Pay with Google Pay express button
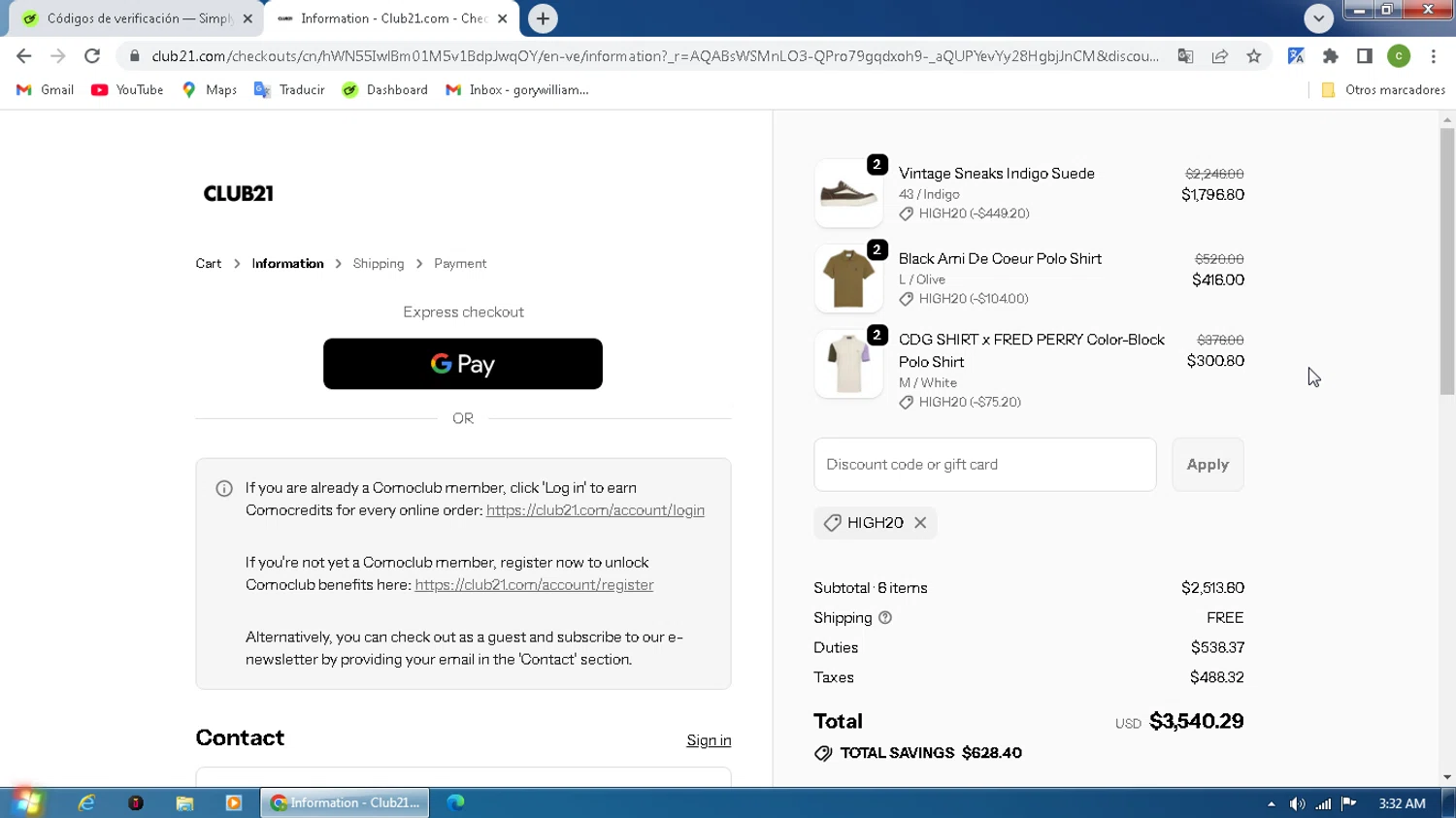The image size is (1456, 818). click(463, 364)
